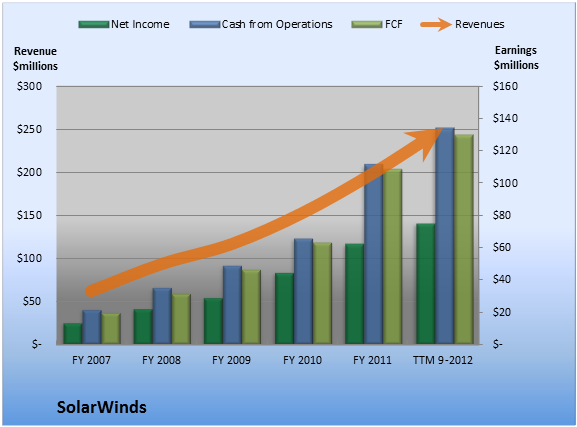577x427 pixels.
Task: Click the orange Revenues legend arrow
Action: coord(436,24)
